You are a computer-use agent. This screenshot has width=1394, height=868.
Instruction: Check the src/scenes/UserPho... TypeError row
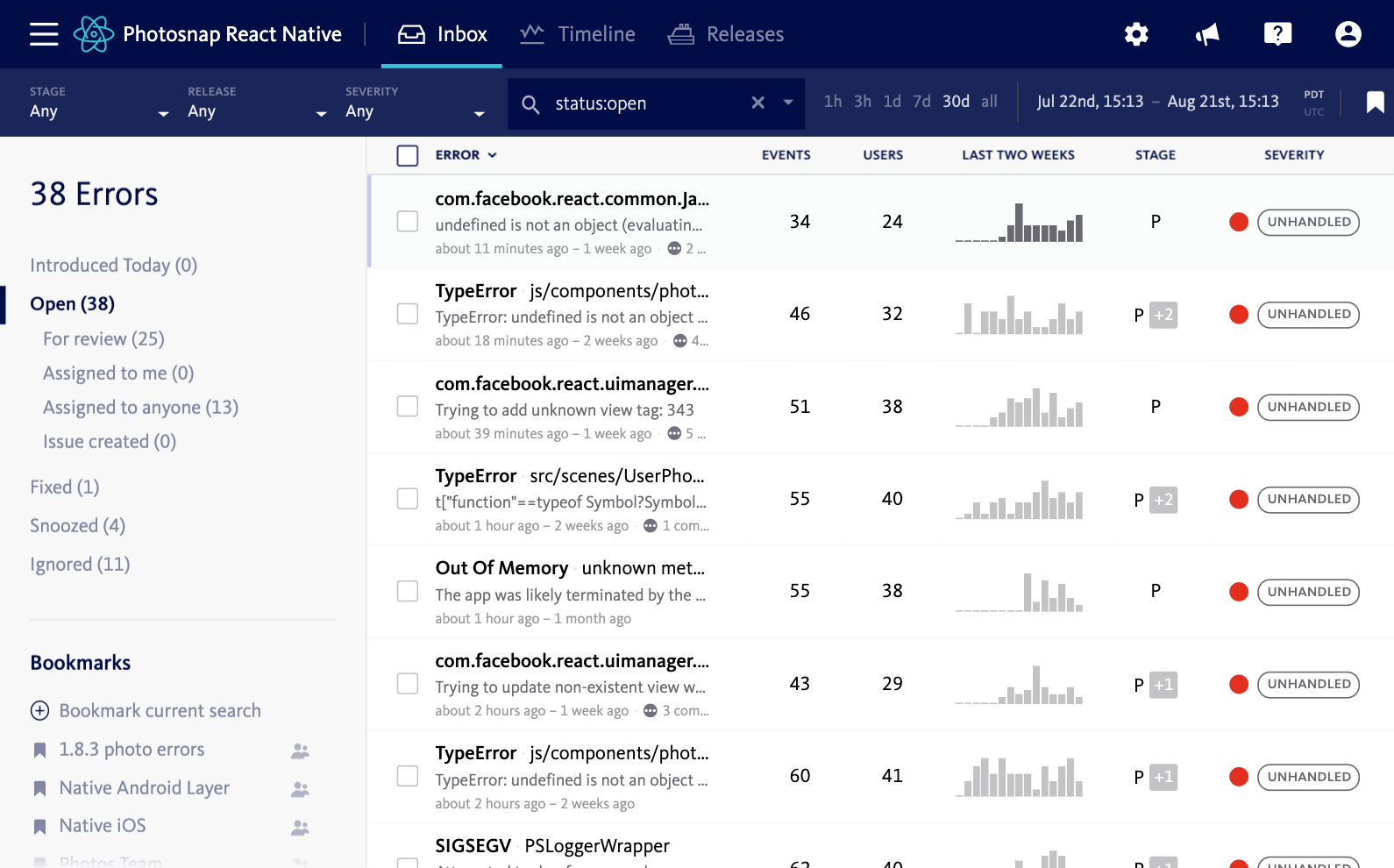pyautogui.click(x=408, y=498)
